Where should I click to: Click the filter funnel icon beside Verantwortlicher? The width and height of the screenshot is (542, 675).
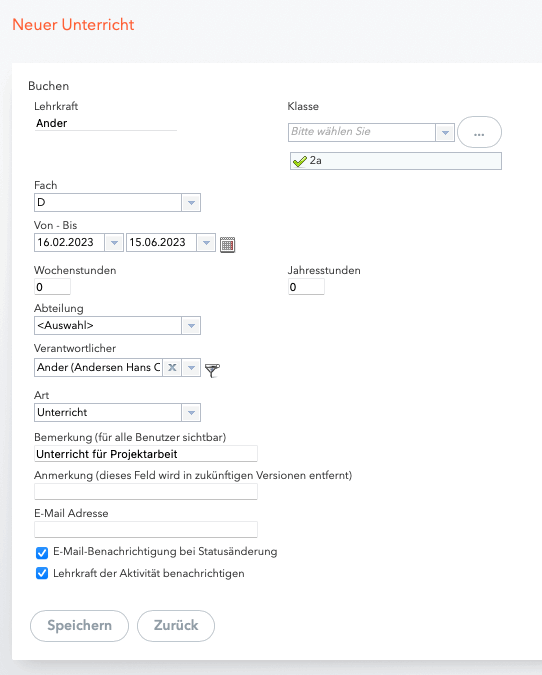(x=212, y=370)
